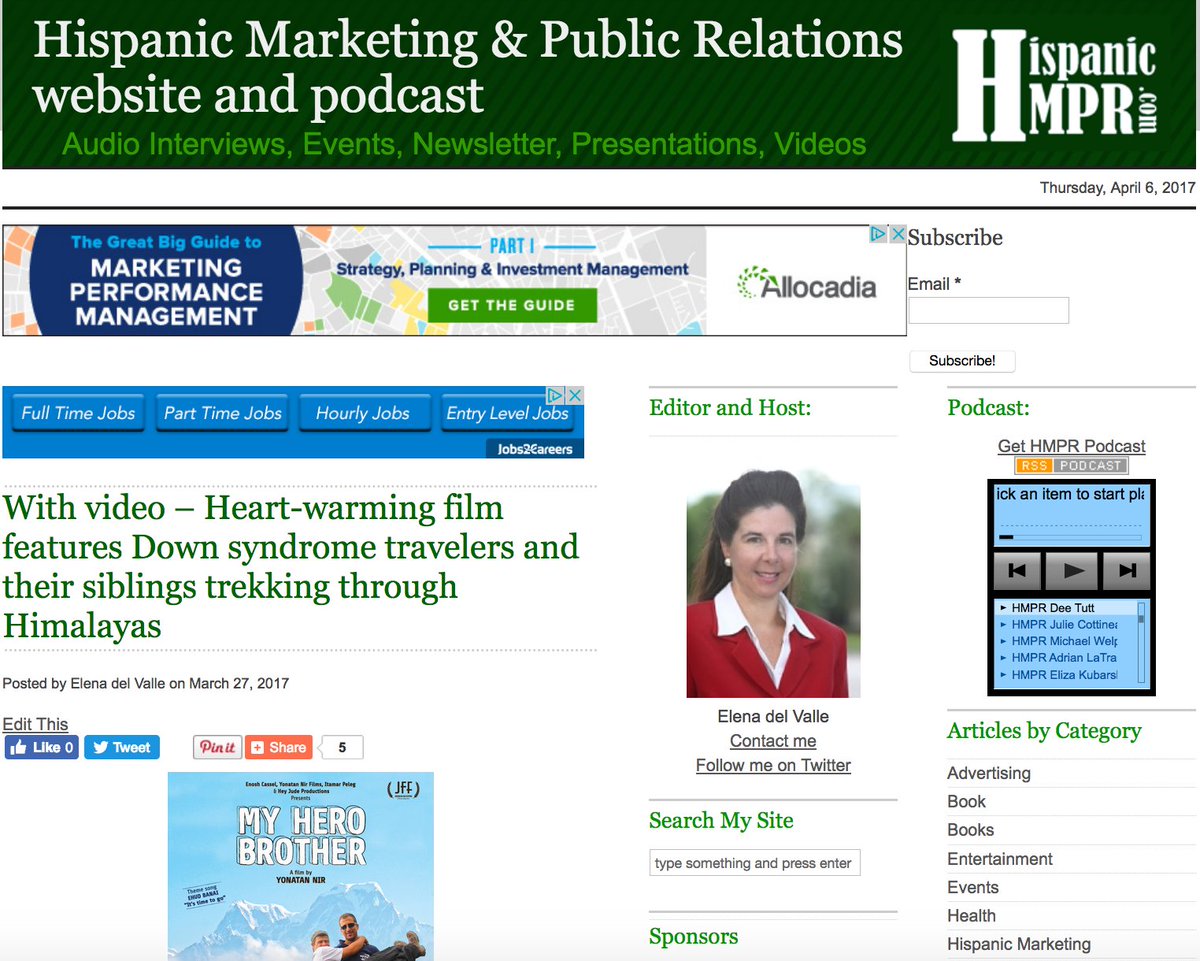Viewport: 1200px width, 961px height.
Task: Open the Books category
Action: pyautogui.click(x=971, y=830)
